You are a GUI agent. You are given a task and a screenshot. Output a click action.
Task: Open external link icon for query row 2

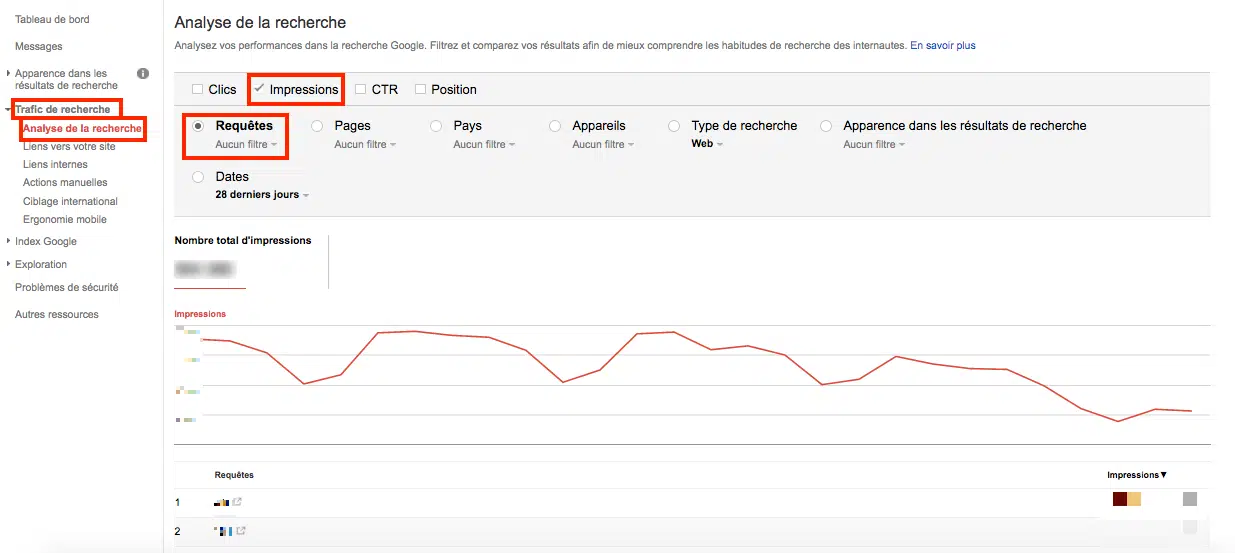[x=241, y=531]
